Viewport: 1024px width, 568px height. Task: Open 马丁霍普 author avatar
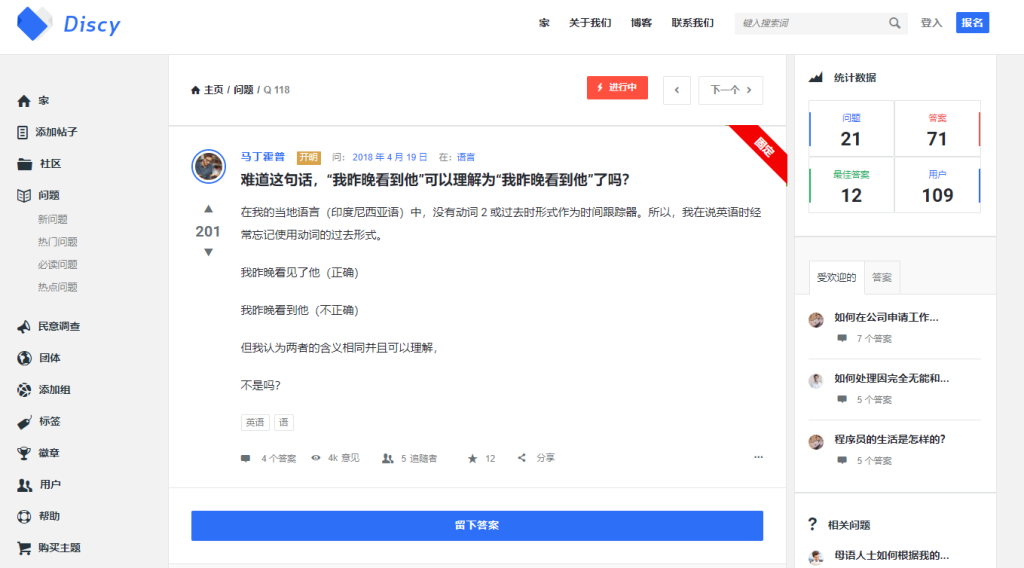208,166
